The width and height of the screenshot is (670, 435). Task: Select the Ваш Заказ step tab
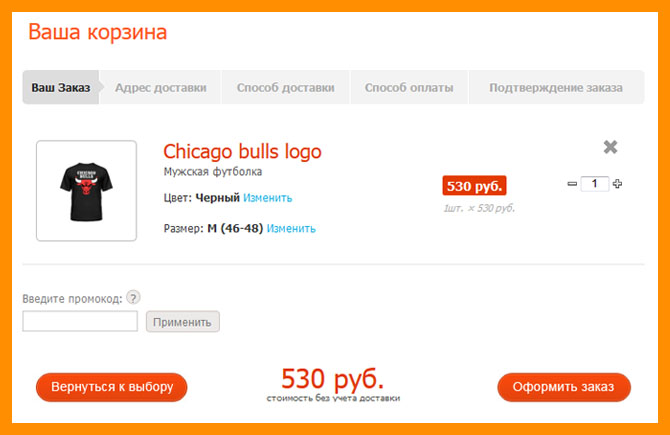pos(61,88)
